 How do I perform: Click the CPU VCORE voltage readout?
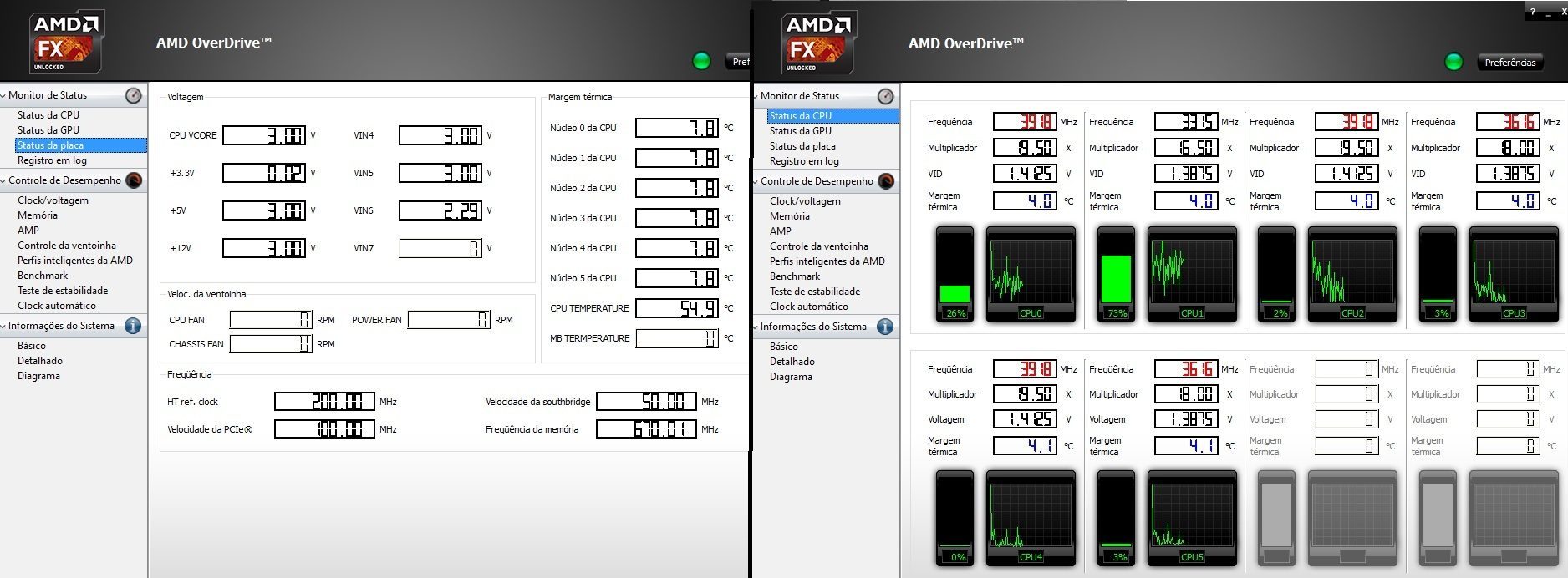click(x=264, y=135)
